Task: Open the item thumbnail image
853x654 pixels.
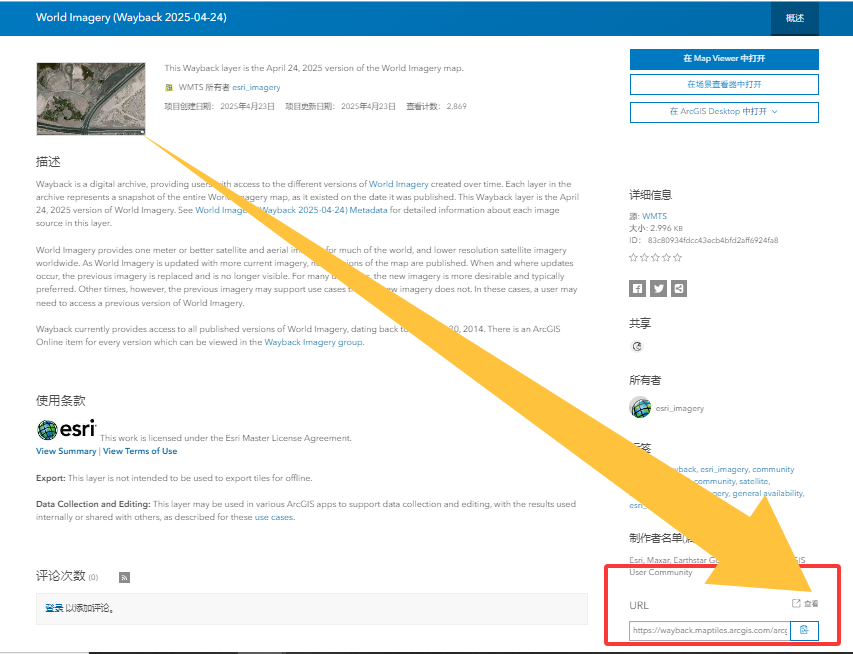Action: point(91,98)
